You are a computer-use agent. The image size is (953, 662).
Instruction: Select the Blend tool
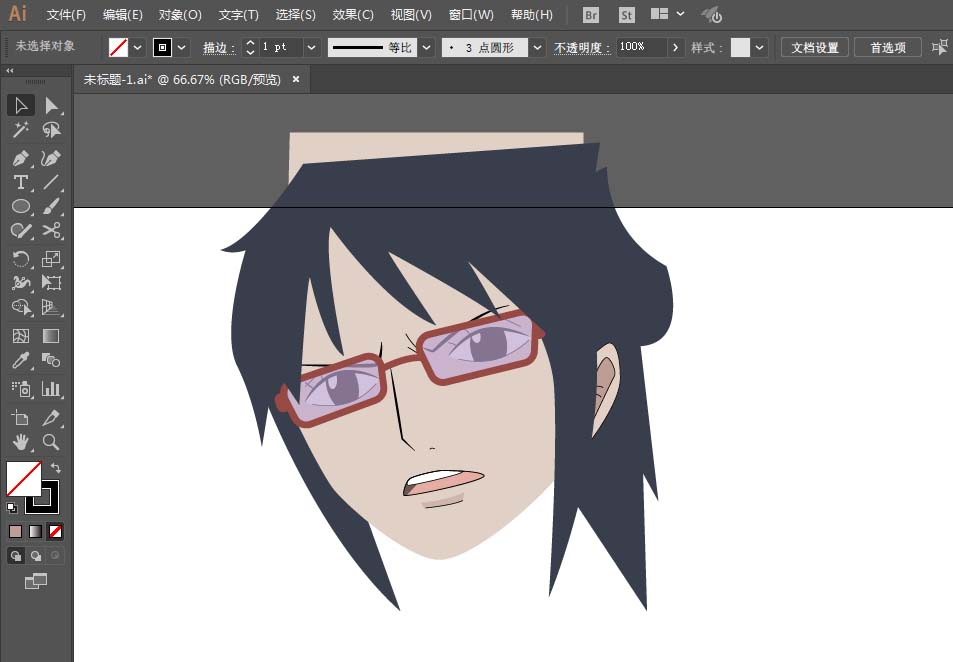(x=51, y=360)
